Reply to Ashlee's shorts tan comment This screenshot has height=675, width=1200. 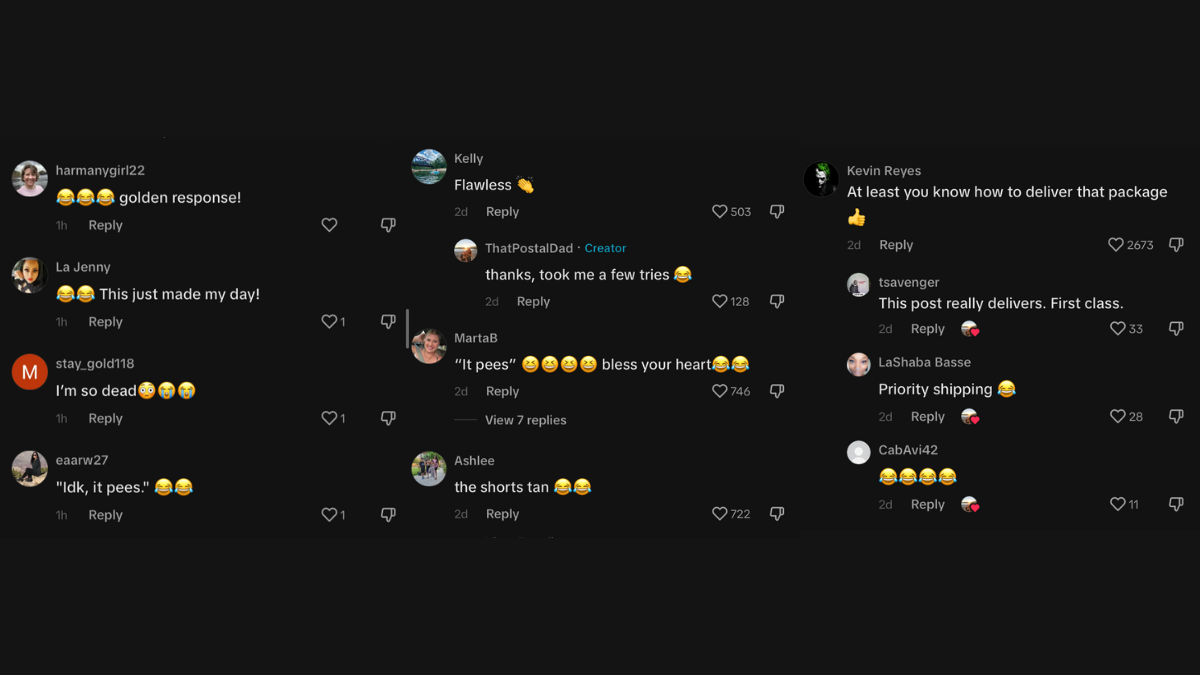(x=502, y=514)
